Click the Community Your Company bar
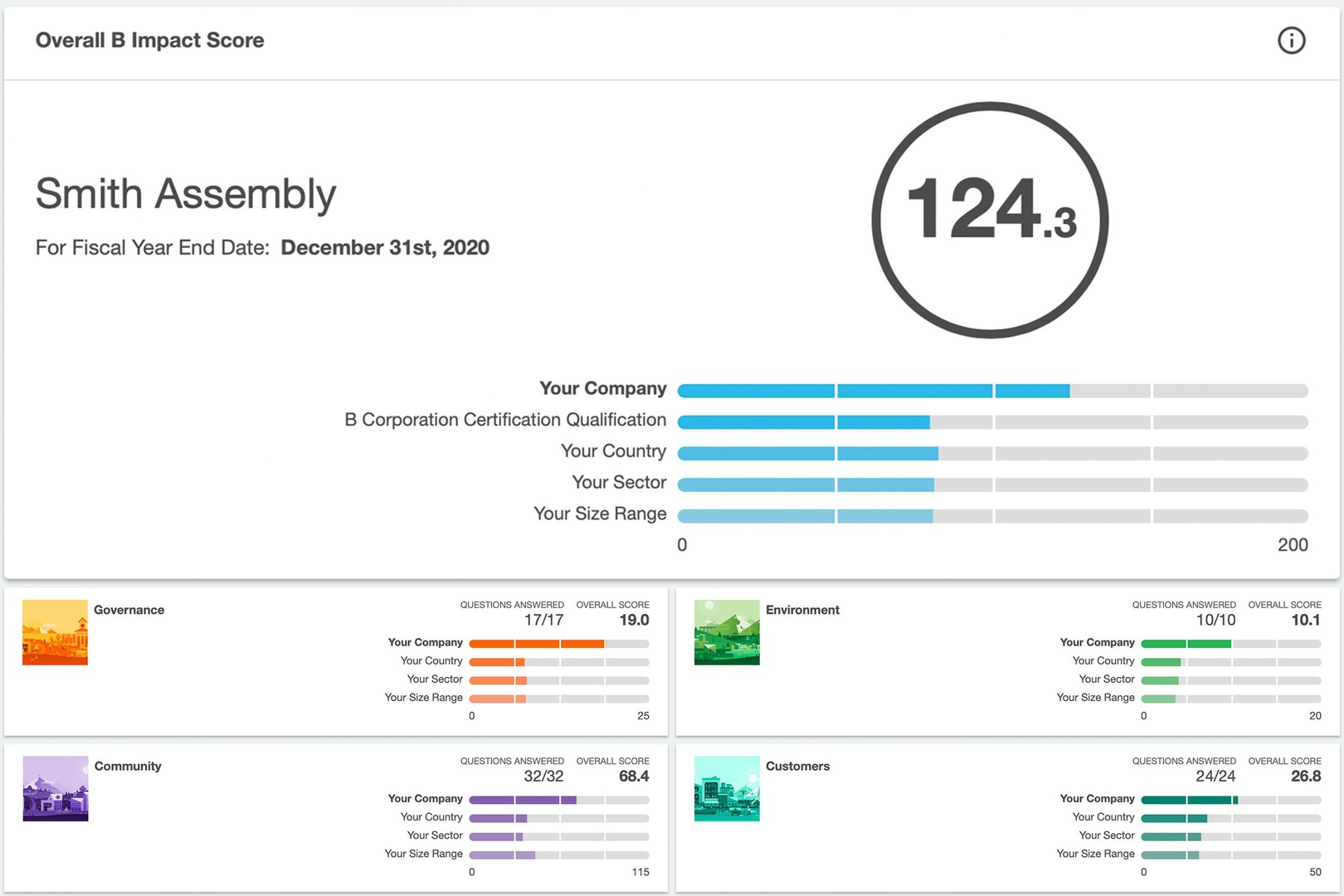This screenshot has width=1344, height=896. click(559, 800)
